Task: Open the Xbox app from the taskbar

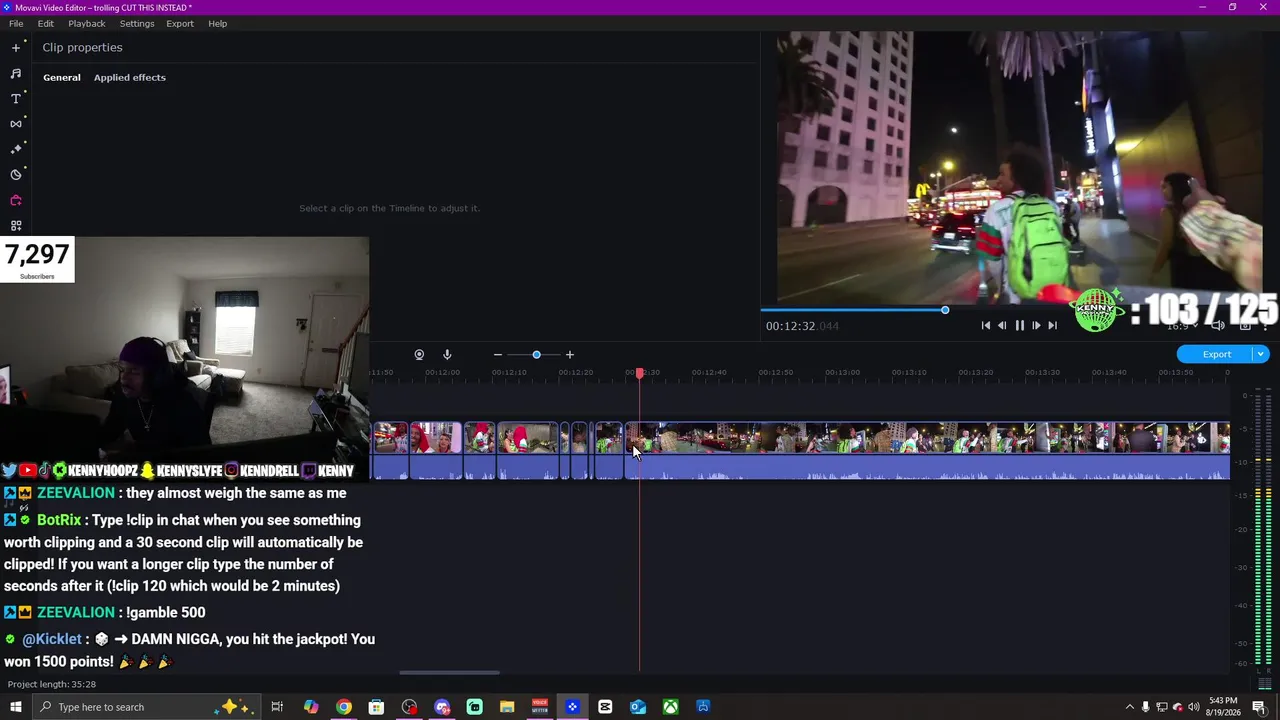Action: tap(670, 707)
